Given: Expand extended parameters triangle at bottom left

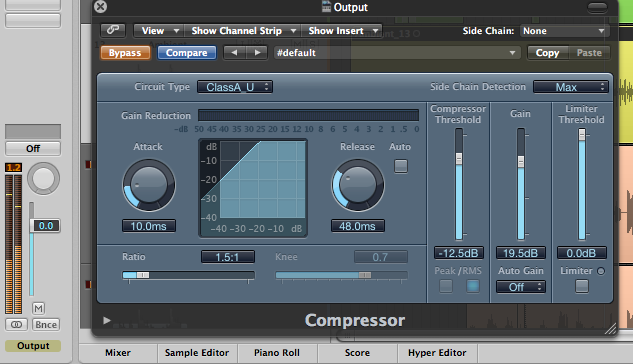Looking at the screenshot, I should tap(107, 320).
